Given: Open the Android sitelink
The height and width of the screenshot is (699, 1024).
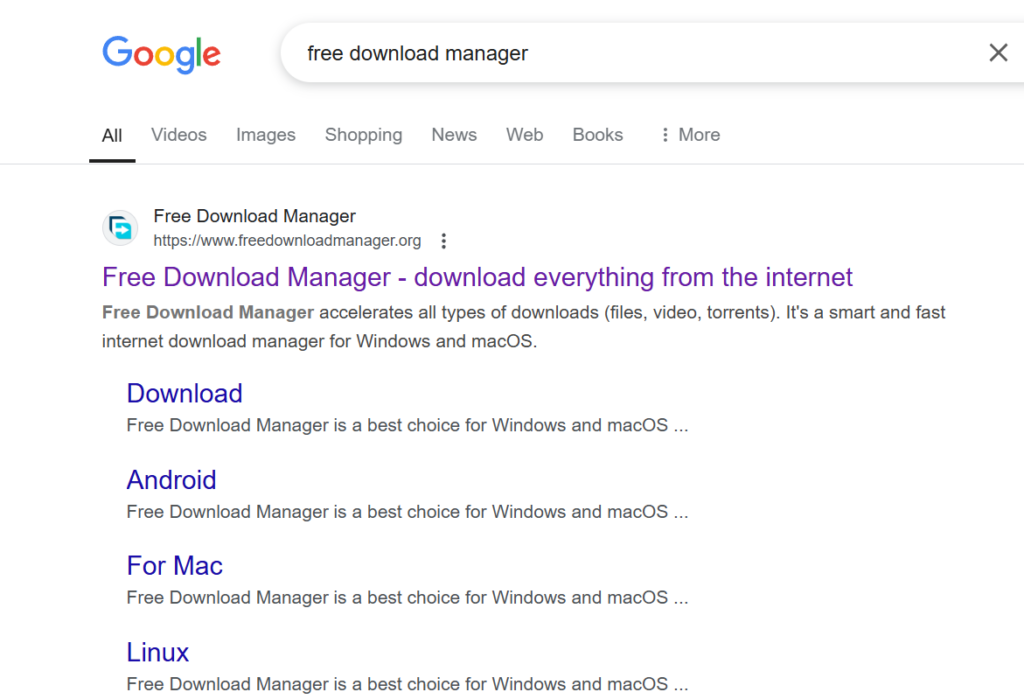Looking at the screenshot, I should click(x=171, y=480).
